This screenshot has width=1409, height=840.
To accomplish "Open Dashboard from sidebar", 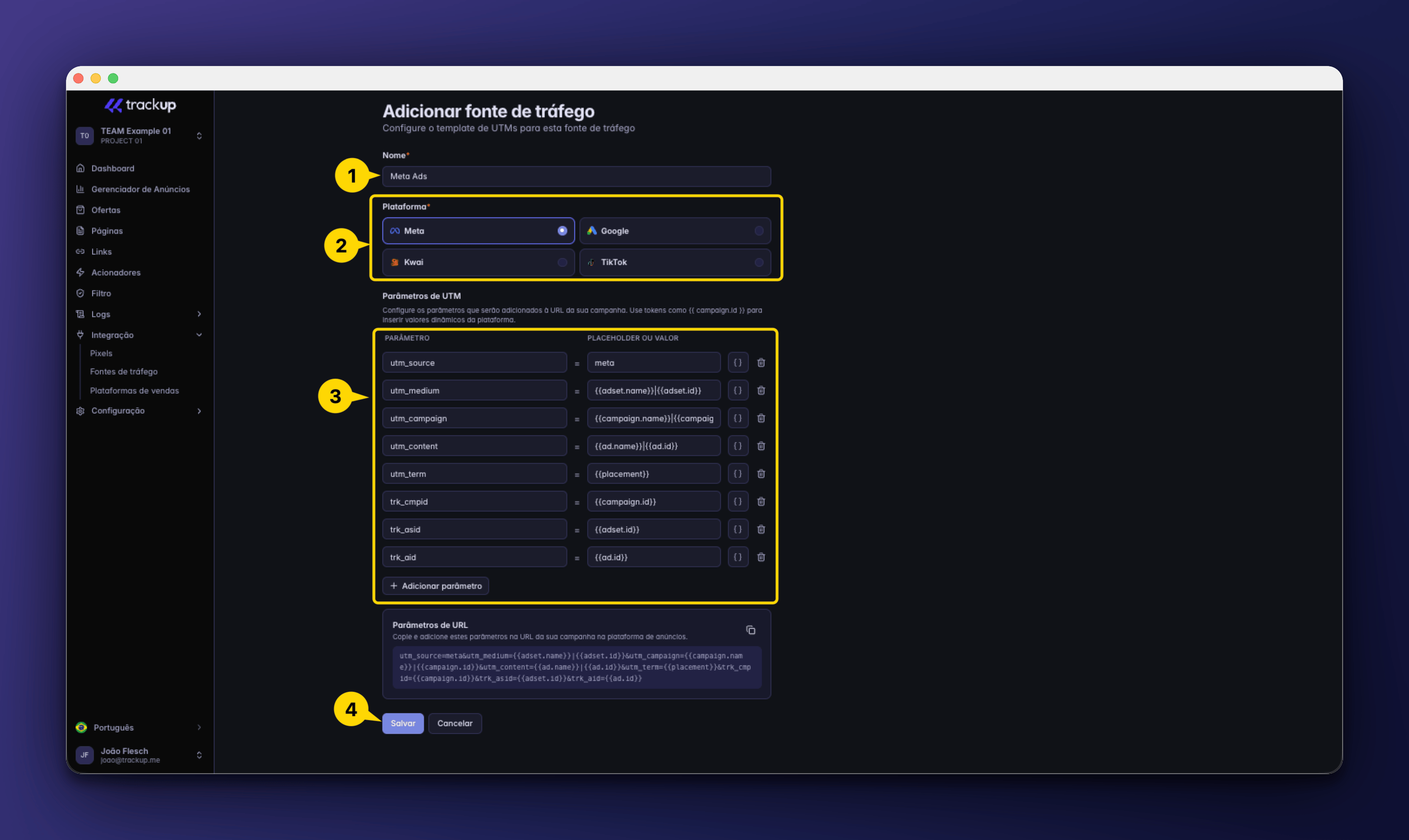I will pos(112,168).
